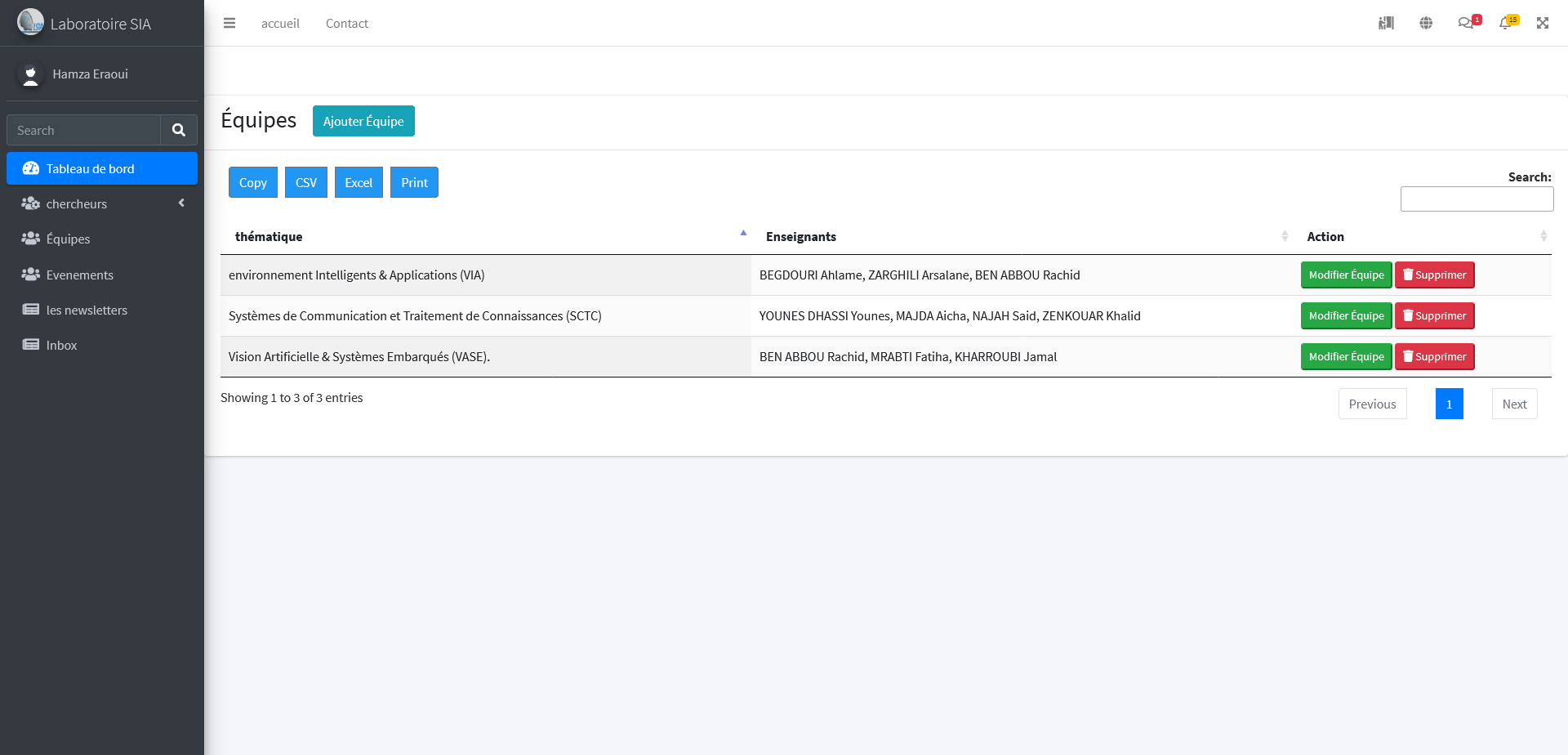Go to the Next page
Screen dimensions: 1568x755
pyautogui.click(x=1514, y=404)
